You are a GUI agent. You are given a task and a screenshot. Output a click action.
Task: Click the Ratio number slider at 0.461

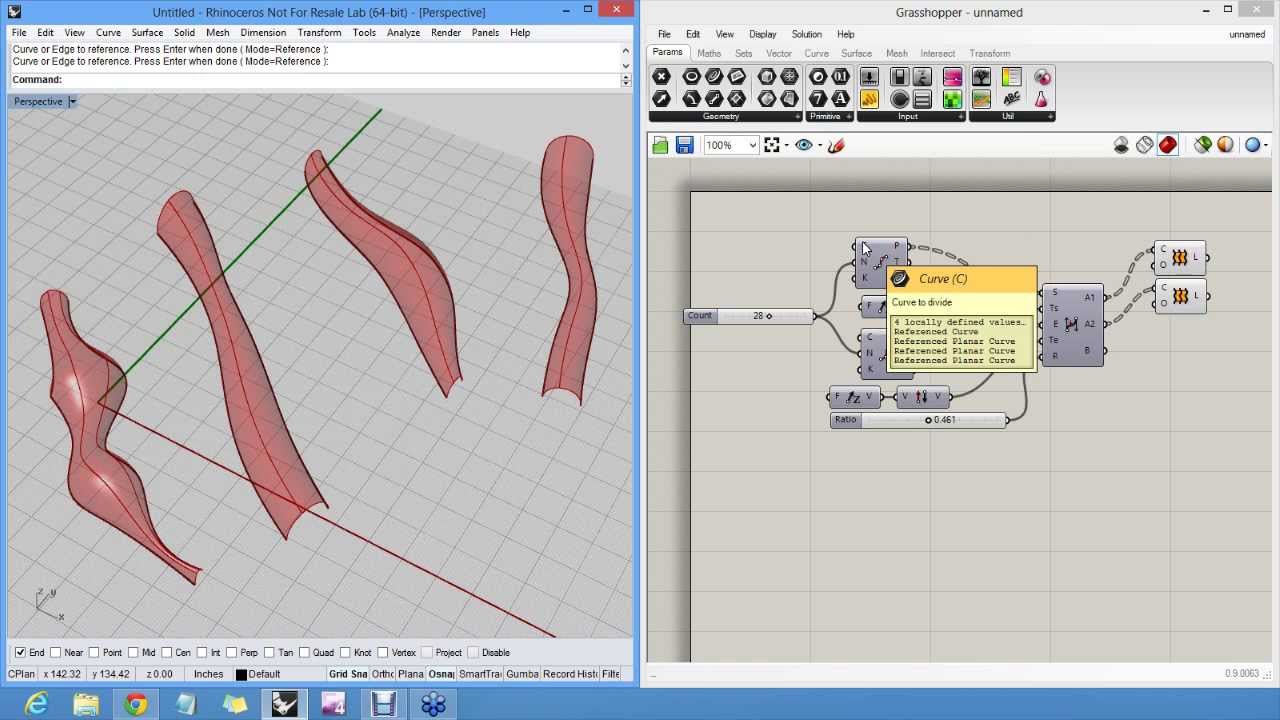pyautogui.click(x=919, y=420)
